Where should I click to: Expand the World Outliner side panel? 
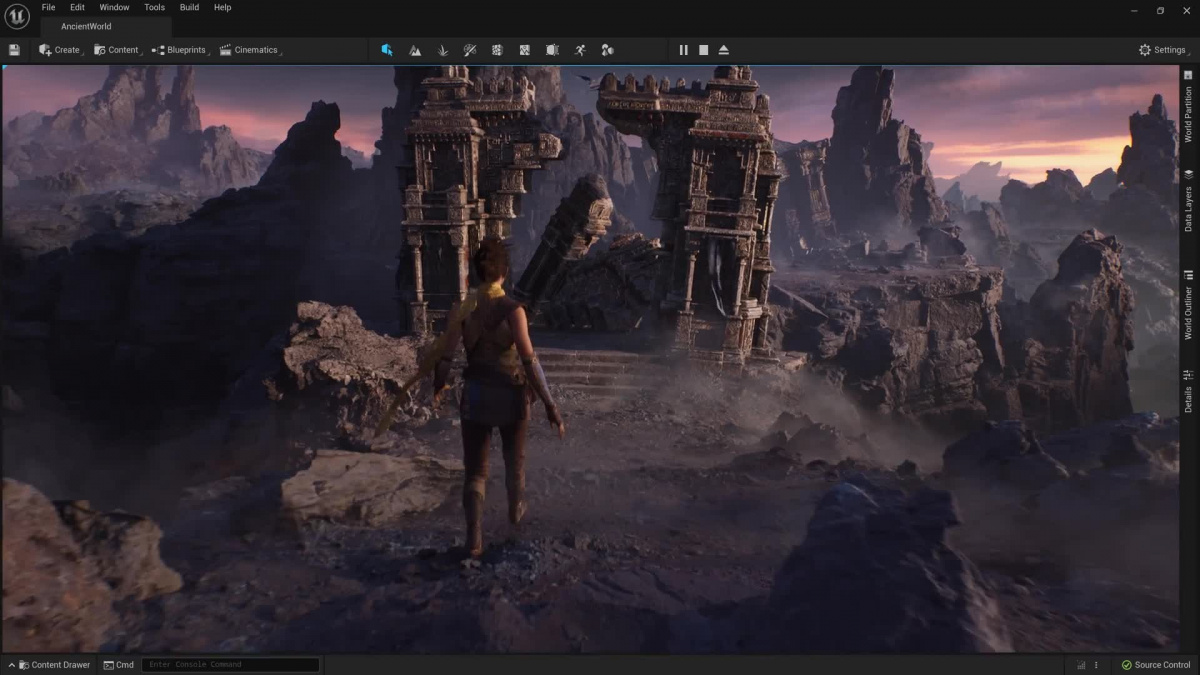click(x=1188, y=305)
